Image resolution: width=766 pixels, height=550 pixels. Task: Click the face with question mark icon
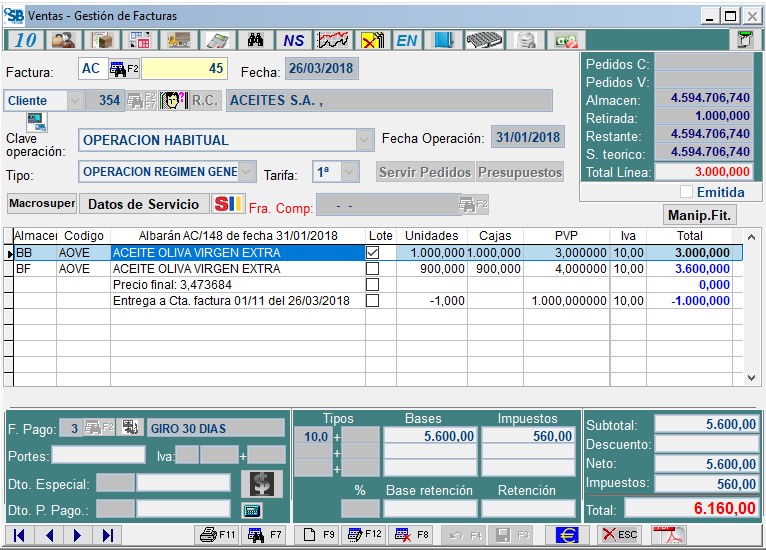tap(173, 100)
